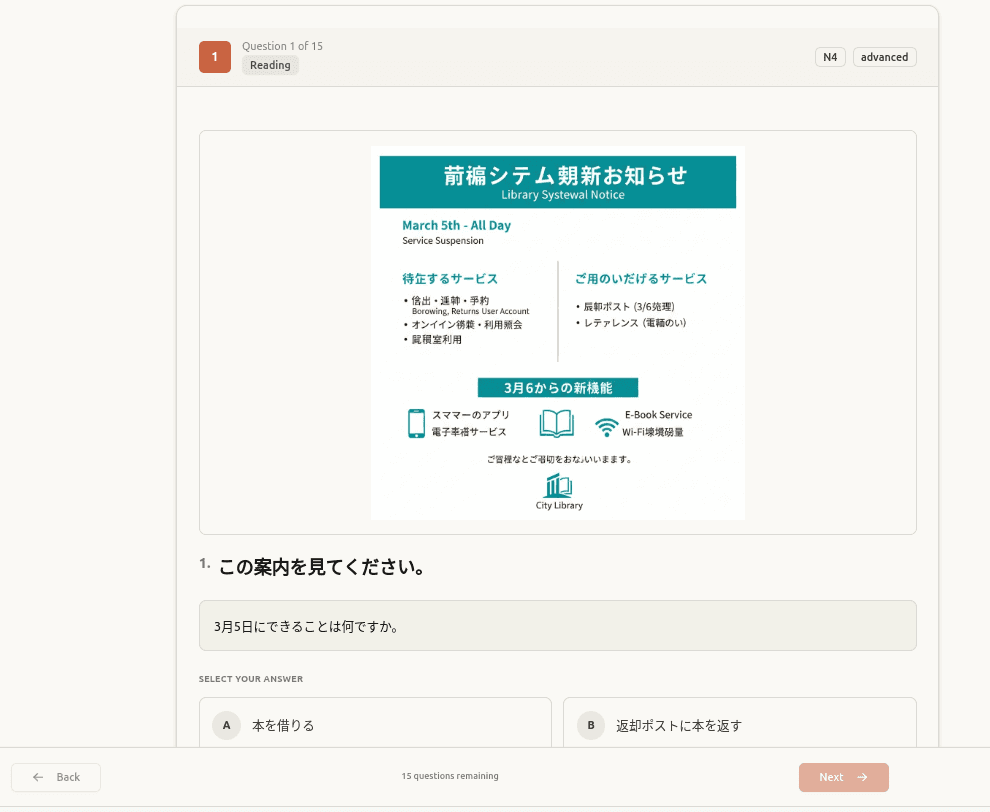990x812 pixels.
Task: Choose answer B 返却ポストに本を返す
Action: (739, 724)
